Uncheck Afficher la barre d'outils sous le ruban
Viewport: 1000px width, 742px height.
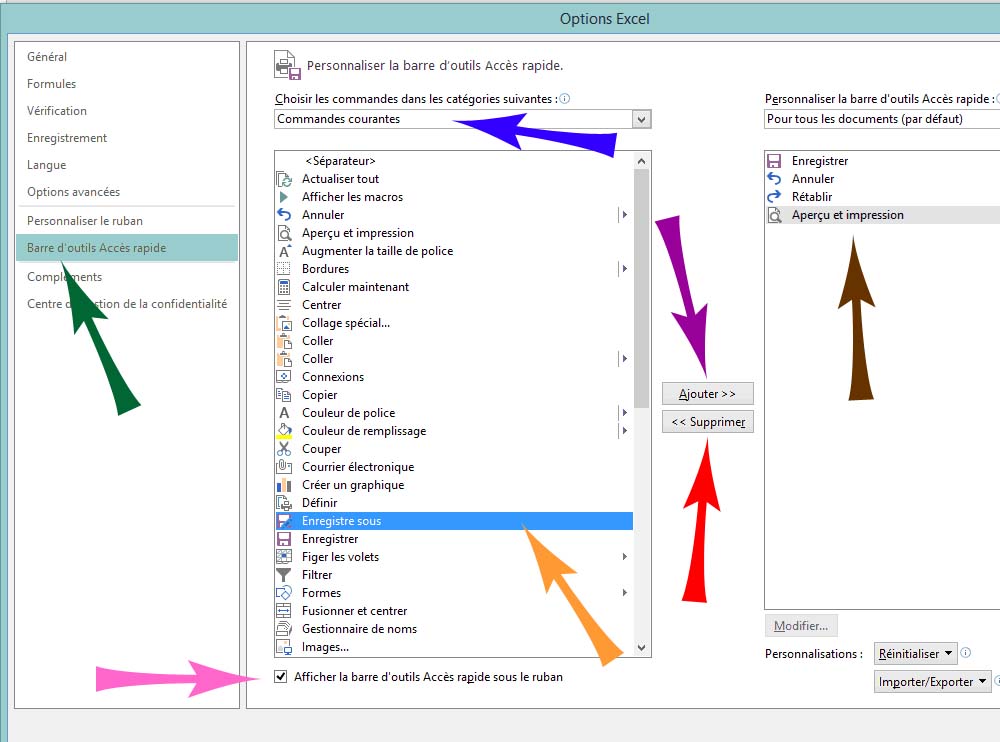[x=281, y=676]
